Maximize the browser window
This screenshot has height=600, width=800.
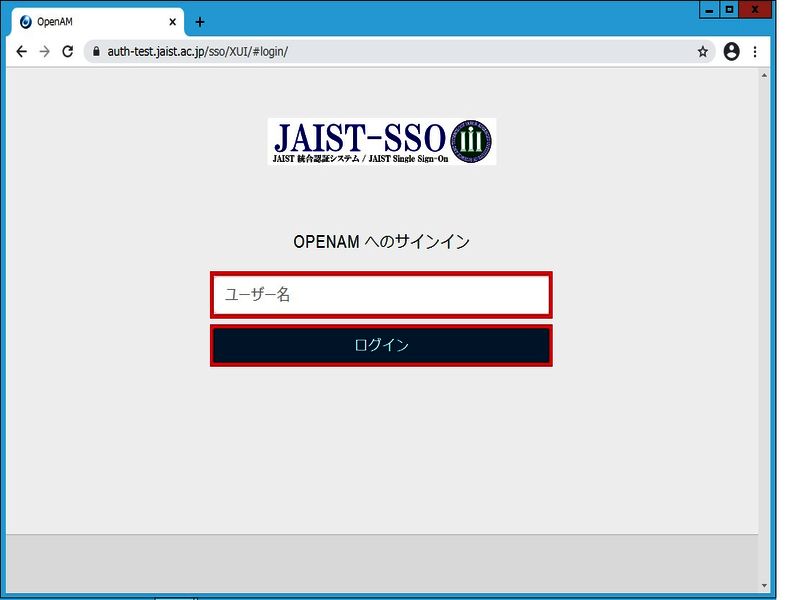tap(730, 10)
